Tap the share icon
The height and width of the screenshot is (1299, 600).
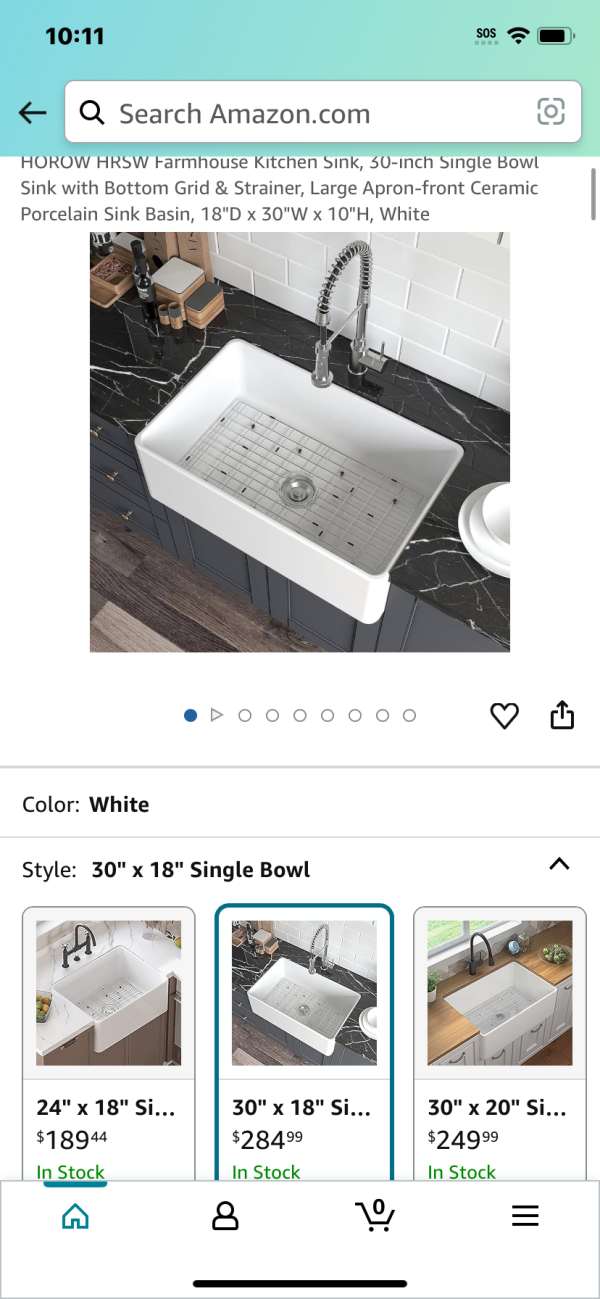click(x=563, y=715)
